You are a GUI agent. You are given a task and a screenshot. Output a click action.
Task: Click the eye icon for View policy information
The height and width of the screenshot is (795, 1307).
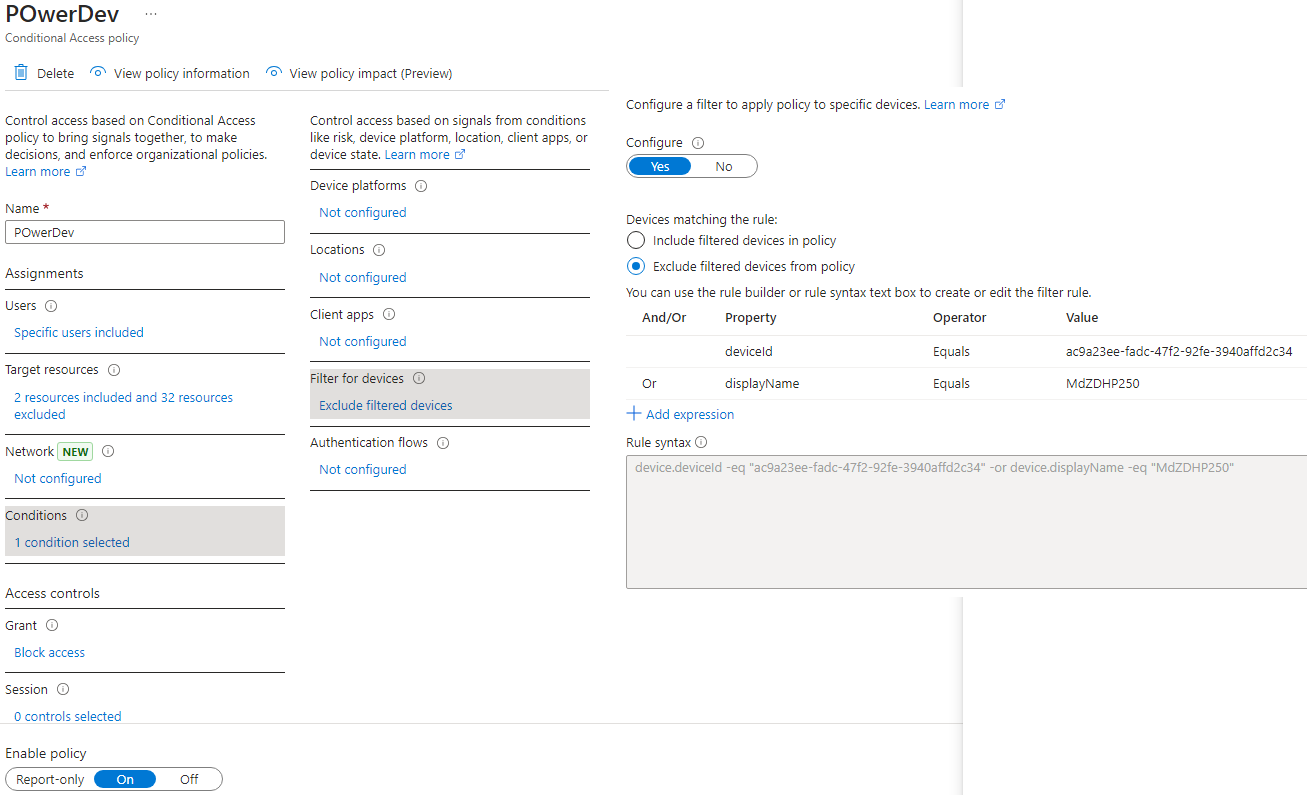[x=98, y=73]
